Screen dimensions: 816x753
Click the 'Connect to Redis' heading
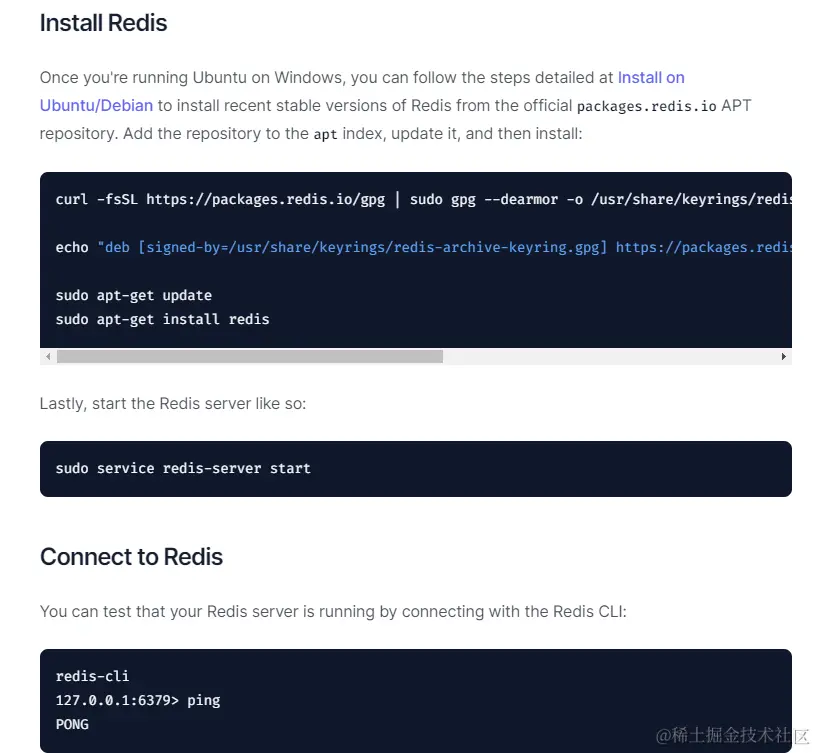click(x=131, y=557)
